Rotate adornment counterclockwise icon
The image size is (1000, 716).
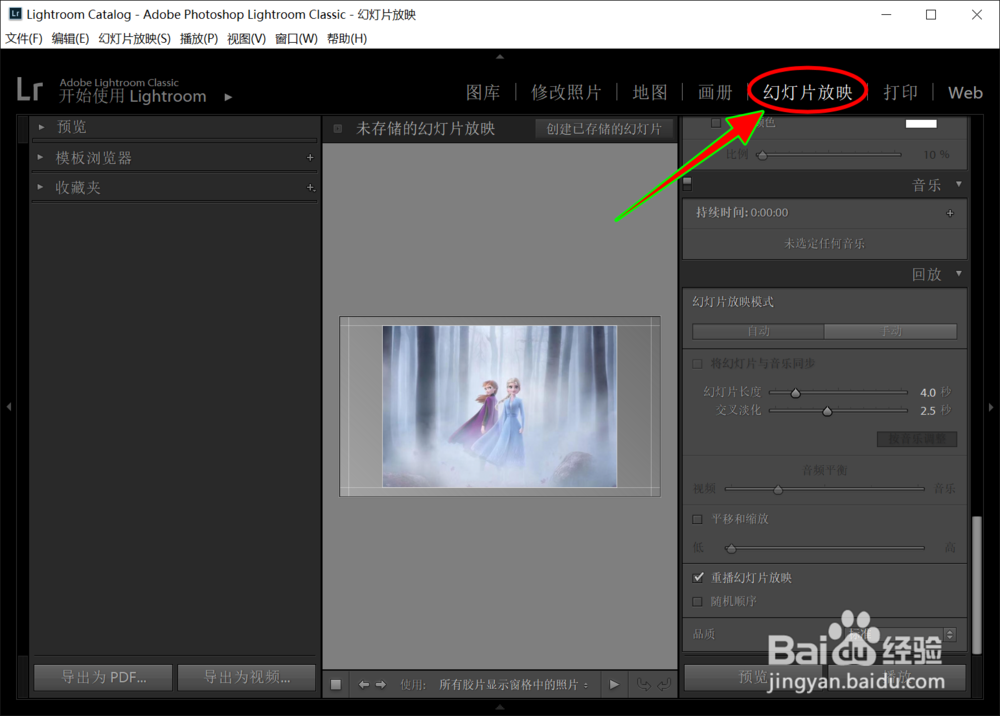644,685
